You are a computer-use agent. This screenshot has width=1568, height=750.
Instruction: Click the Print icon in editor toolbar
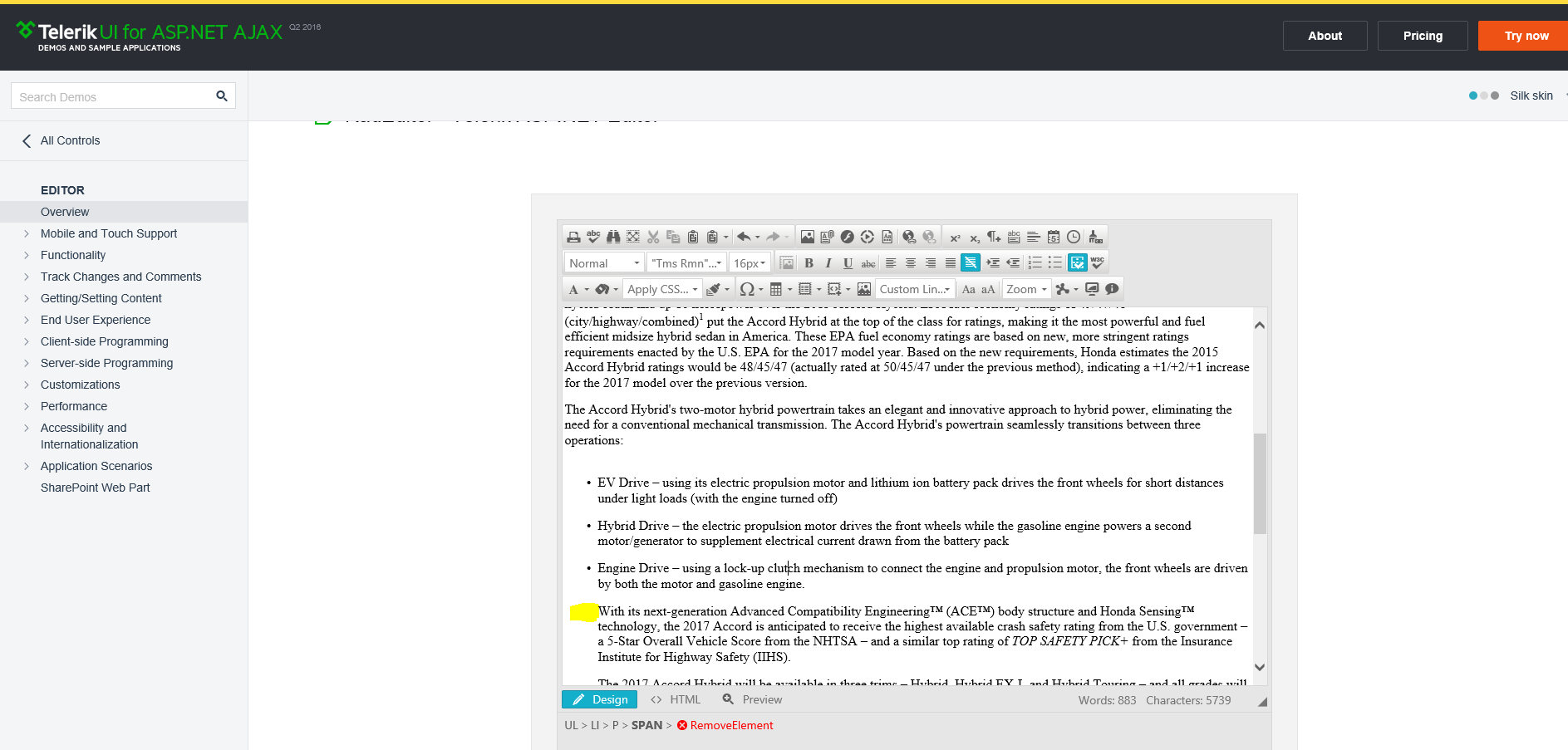[x=573, y=238]
